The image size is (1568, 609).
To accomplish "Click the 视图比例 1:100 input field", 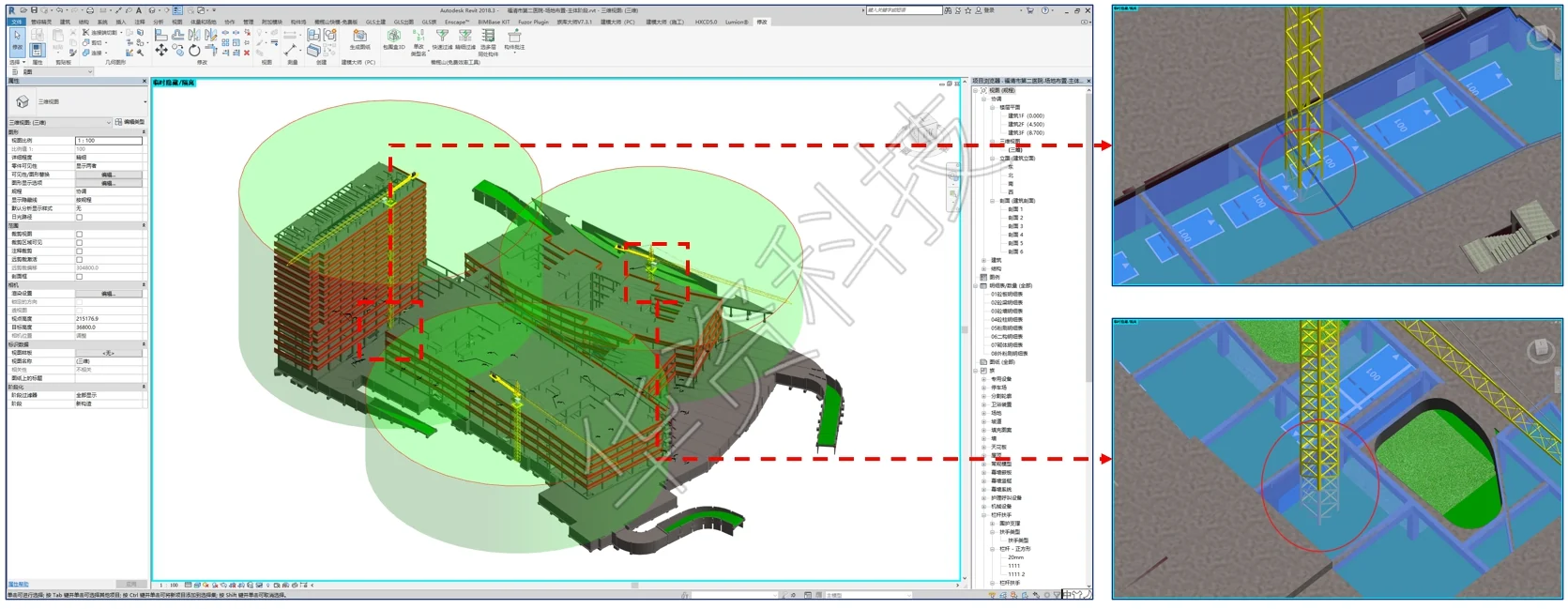I will 109,141.
